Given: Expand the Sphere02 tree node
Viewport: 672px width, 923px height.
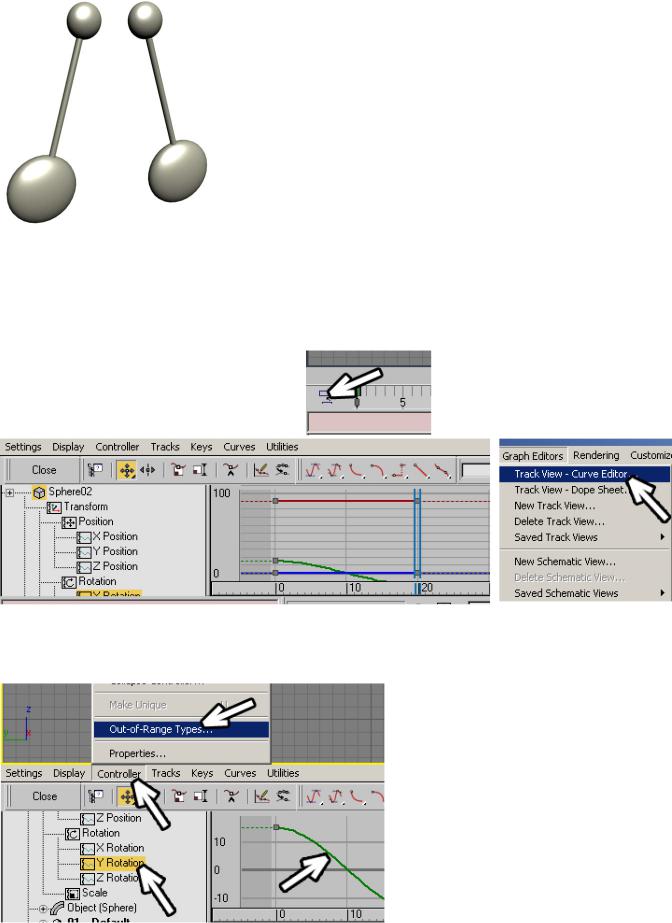Looking at the screenshot, I should click(9, 492).
